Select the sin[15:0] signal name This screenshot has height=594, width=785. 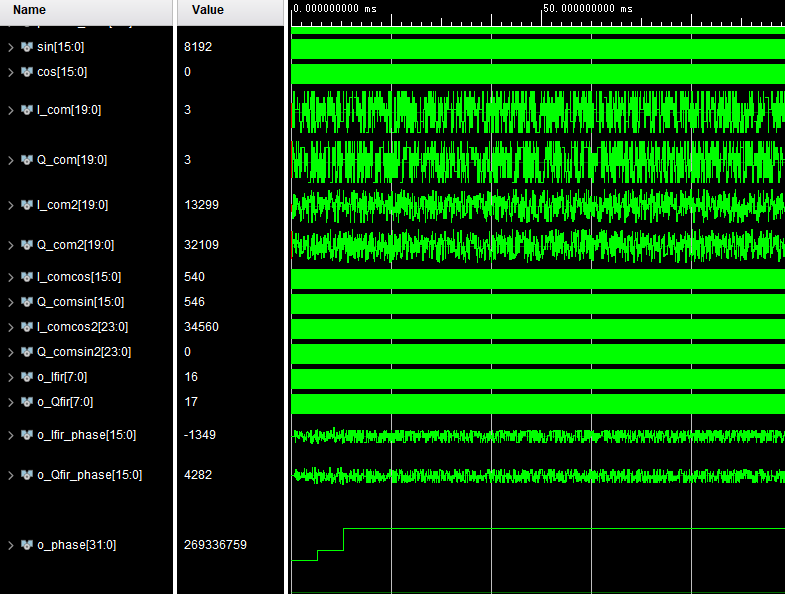[61, 47]
